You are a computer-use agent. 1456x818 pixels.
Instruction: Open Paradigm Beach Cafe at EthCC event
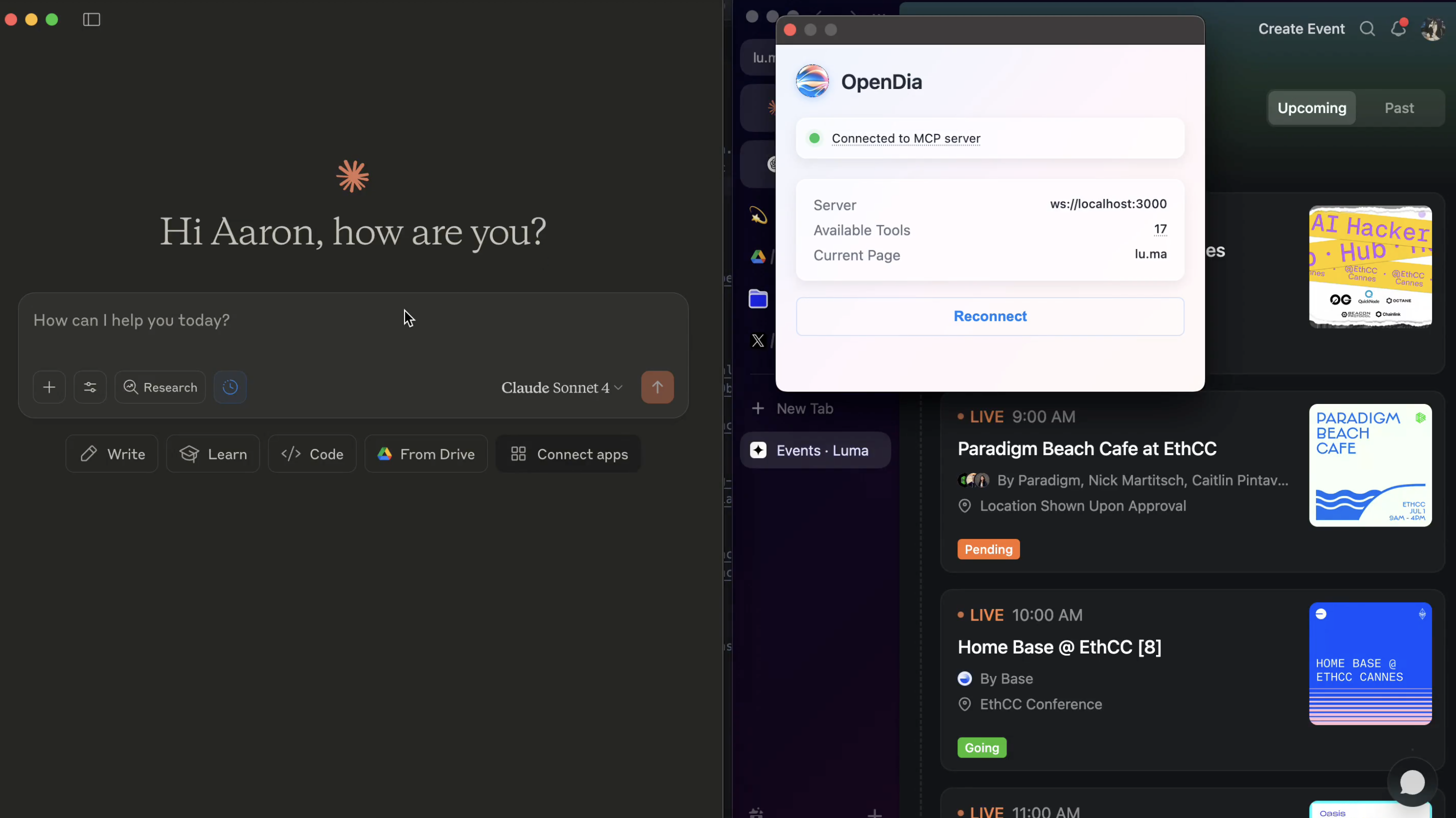(1087, 449)
